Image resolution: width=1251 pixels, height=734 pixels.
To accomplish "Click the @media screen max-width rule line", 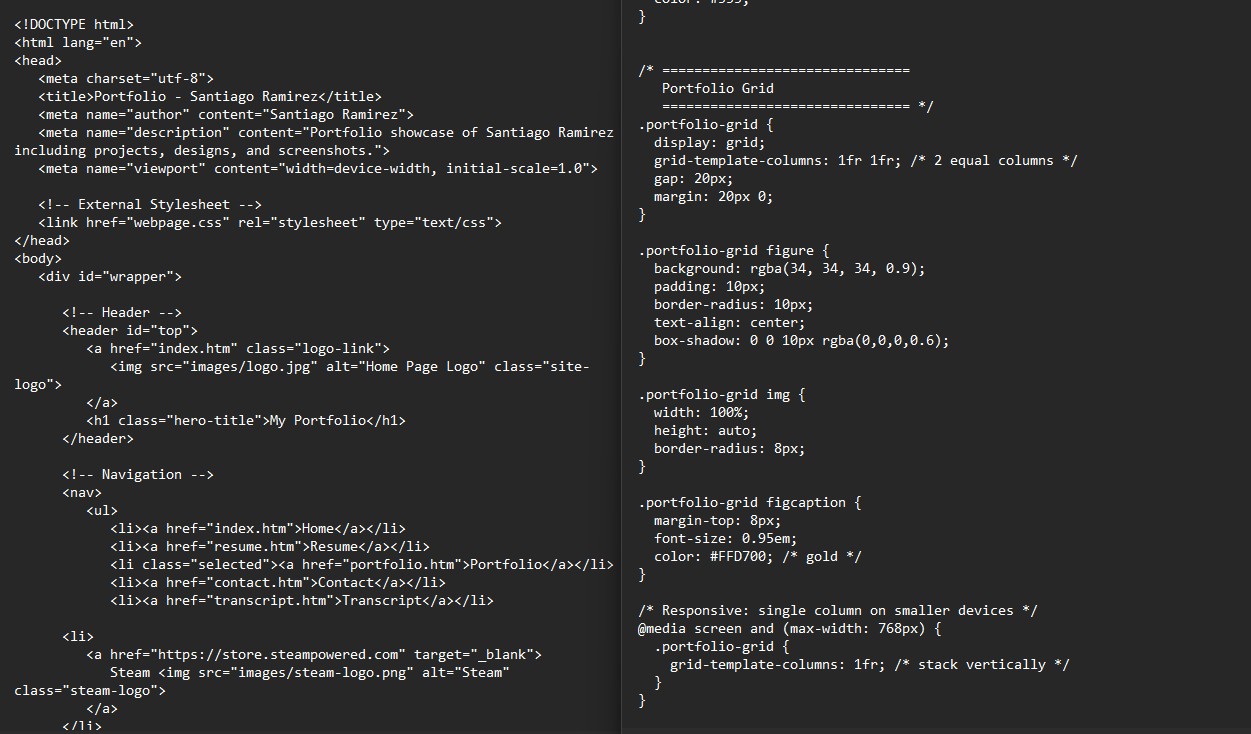I will point(790,628).
